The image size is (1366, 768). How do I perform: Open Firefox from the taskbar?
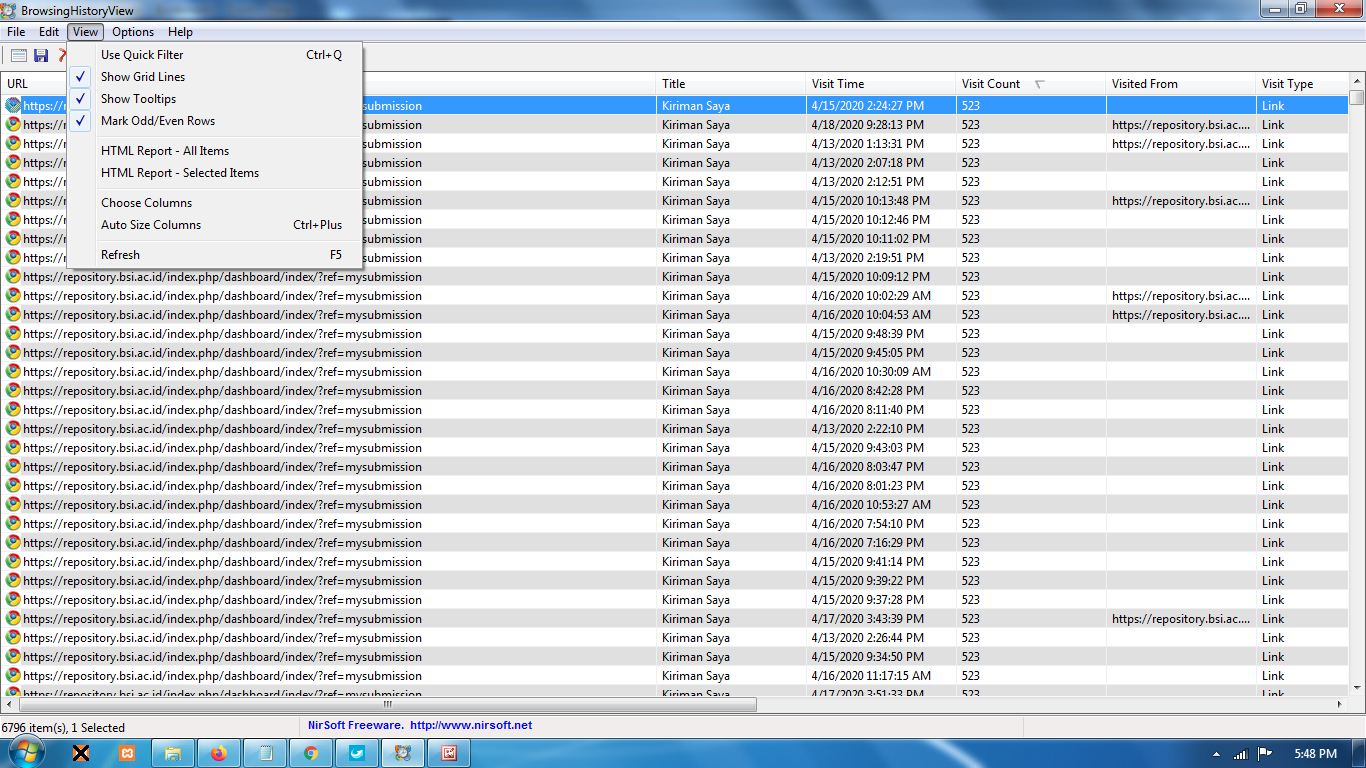pyautogui.click(x=219, y=753)
